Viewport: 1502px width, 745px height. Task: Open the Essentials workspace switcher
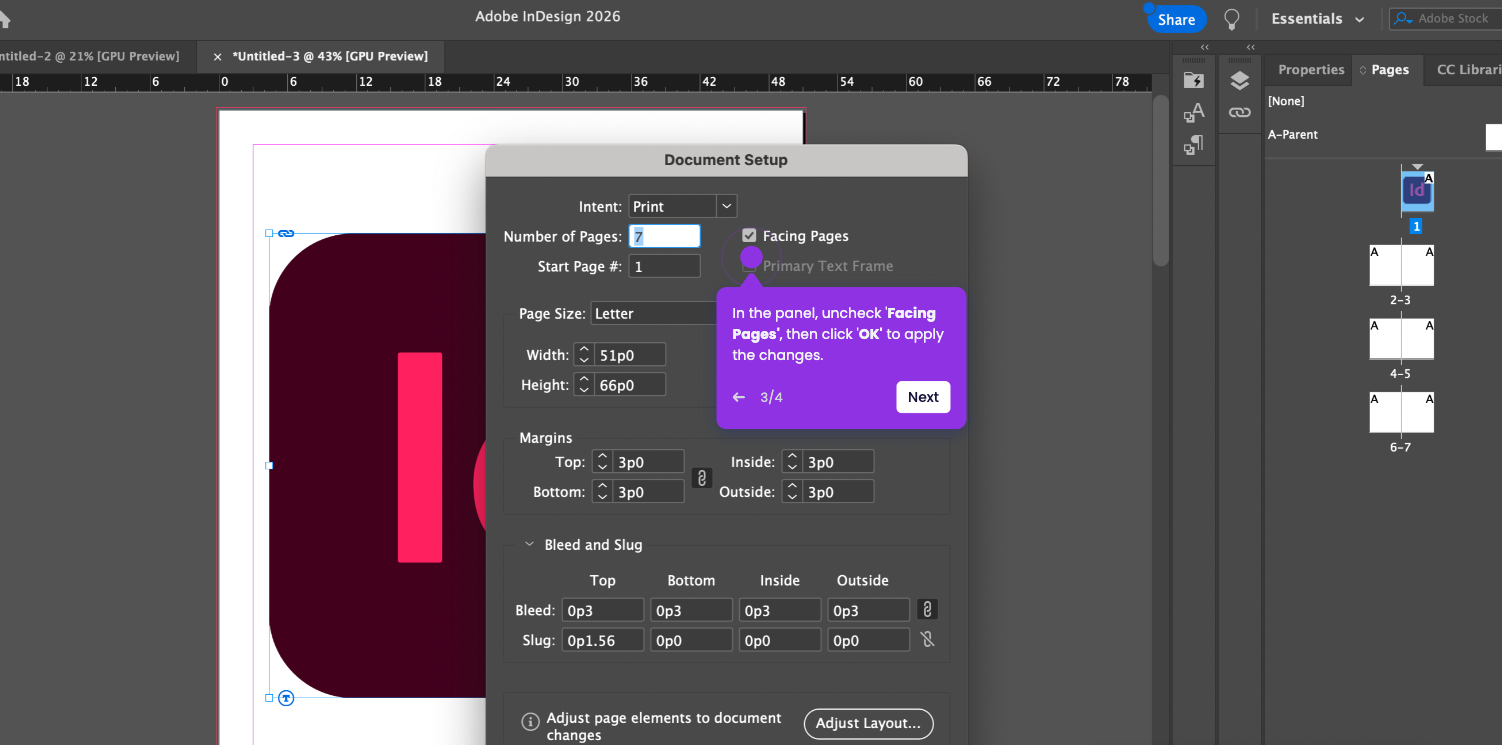[1318, 19]
